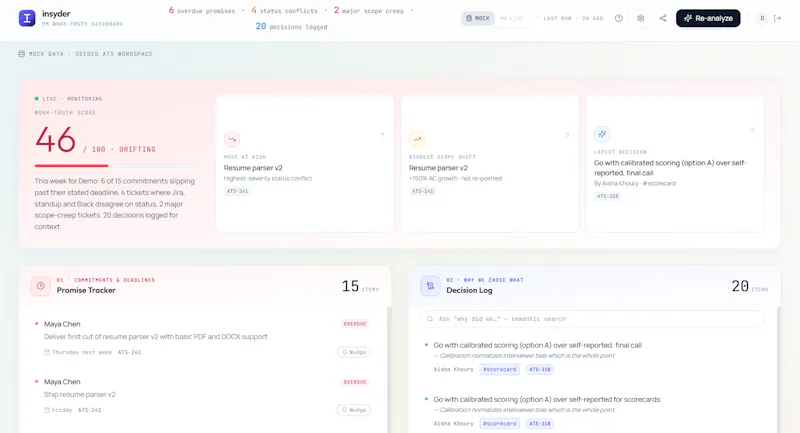Click ATS-241 tag on Biggest Scope Shift card
The width and height of the screenshot is (800, 433).
pyautogui.click(x=422, y=191)
